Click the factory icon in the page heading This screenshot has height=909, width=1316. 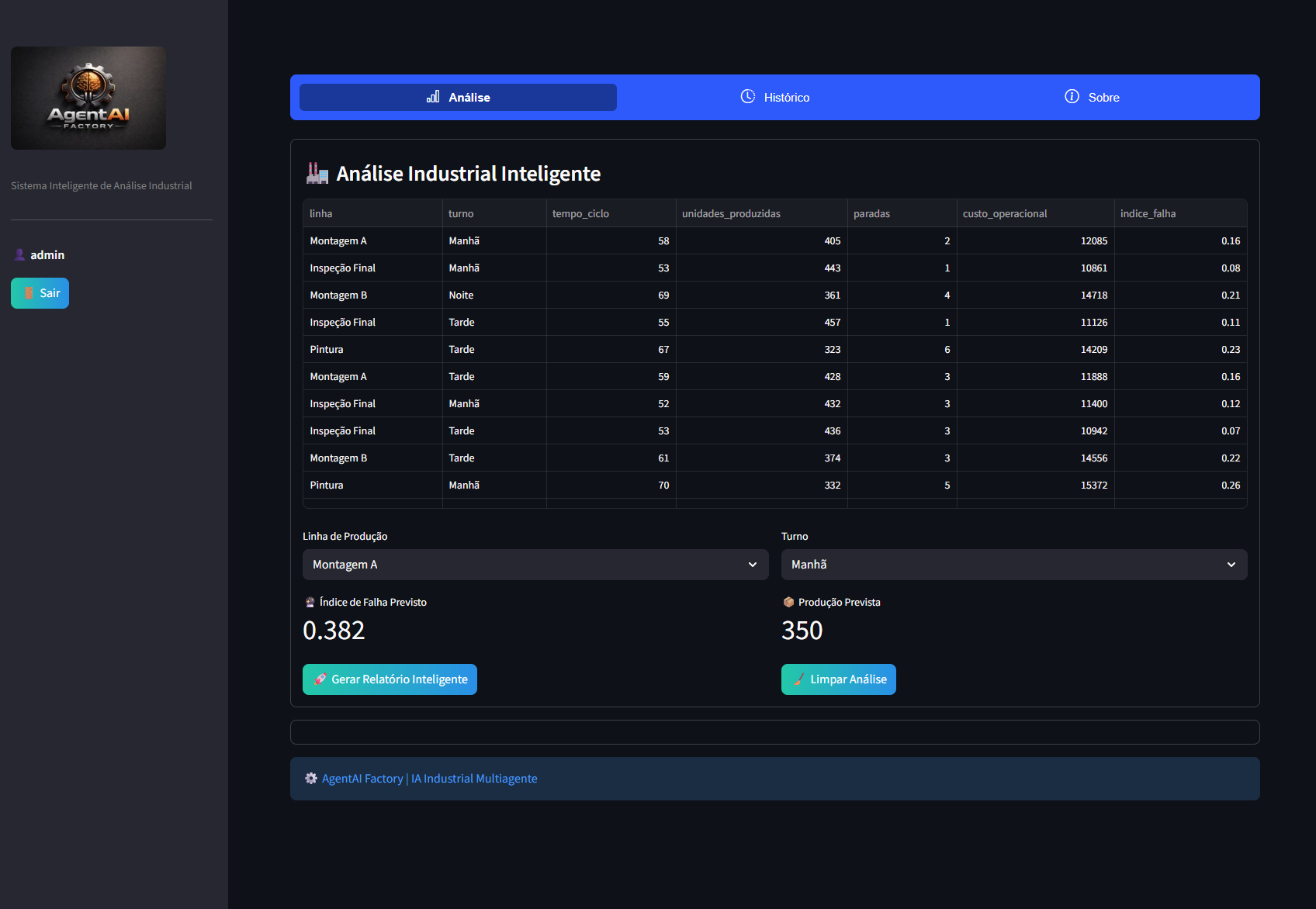[x=317, y=173]
